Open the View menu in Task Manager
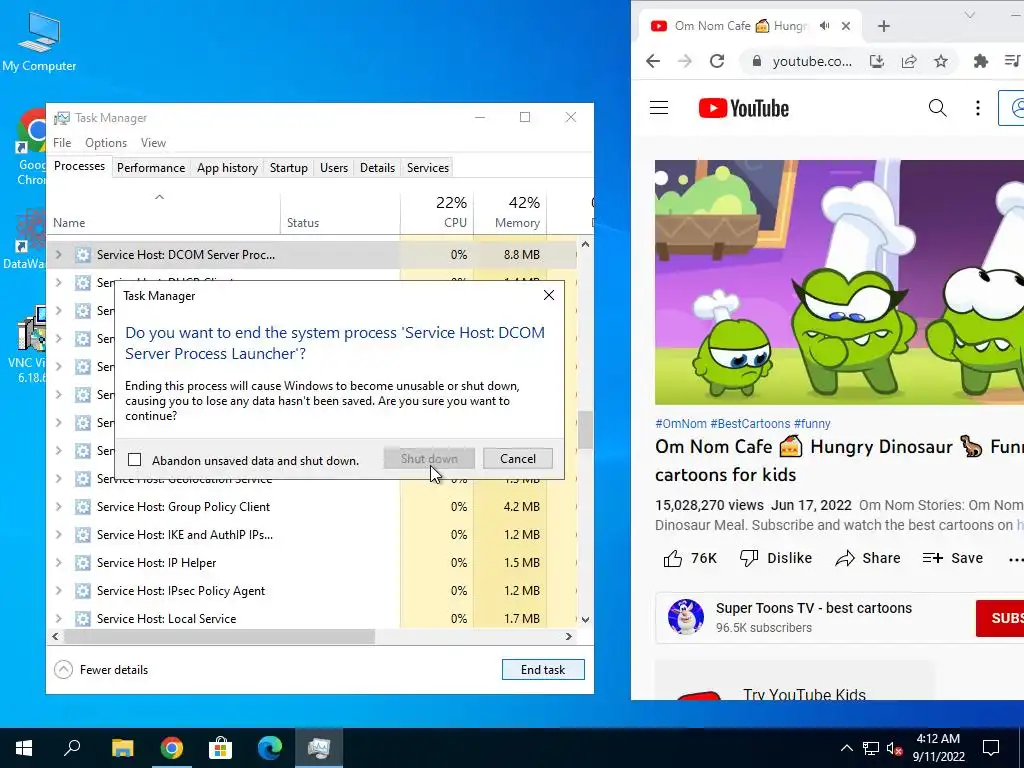1024x768 pixels. click(153, 142)
